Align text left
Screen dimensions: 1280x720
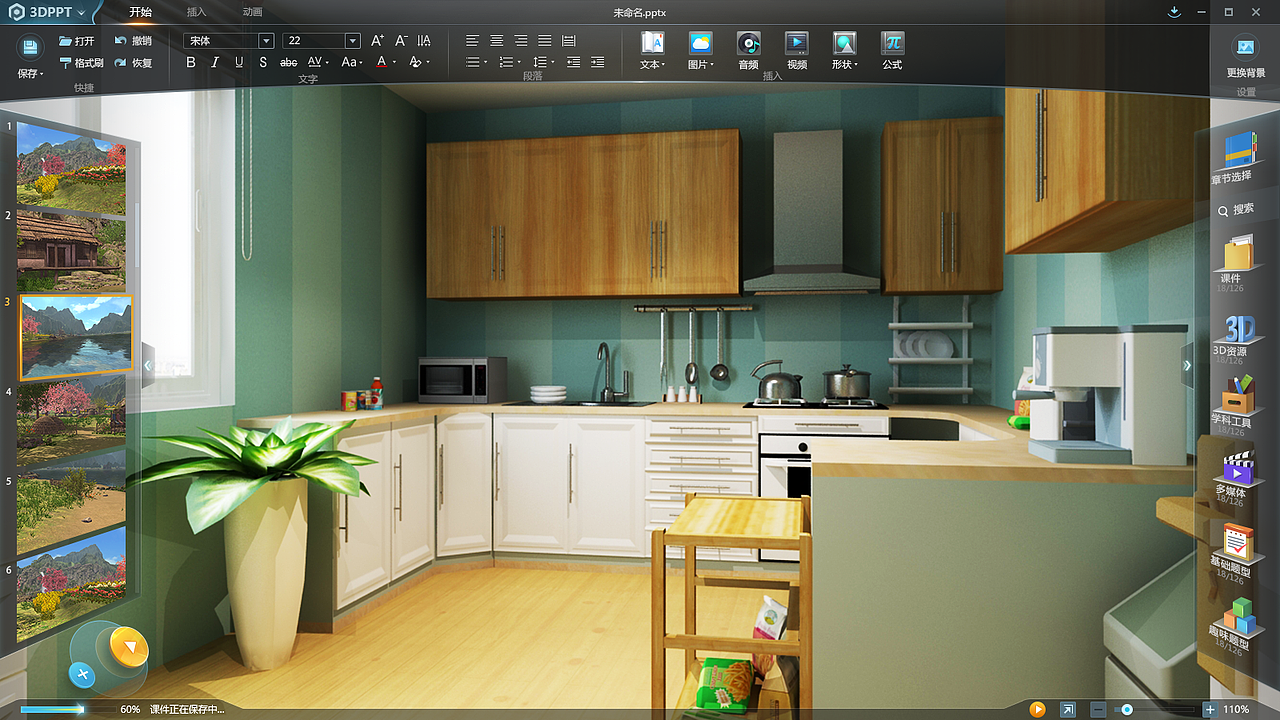click(472, 41)
